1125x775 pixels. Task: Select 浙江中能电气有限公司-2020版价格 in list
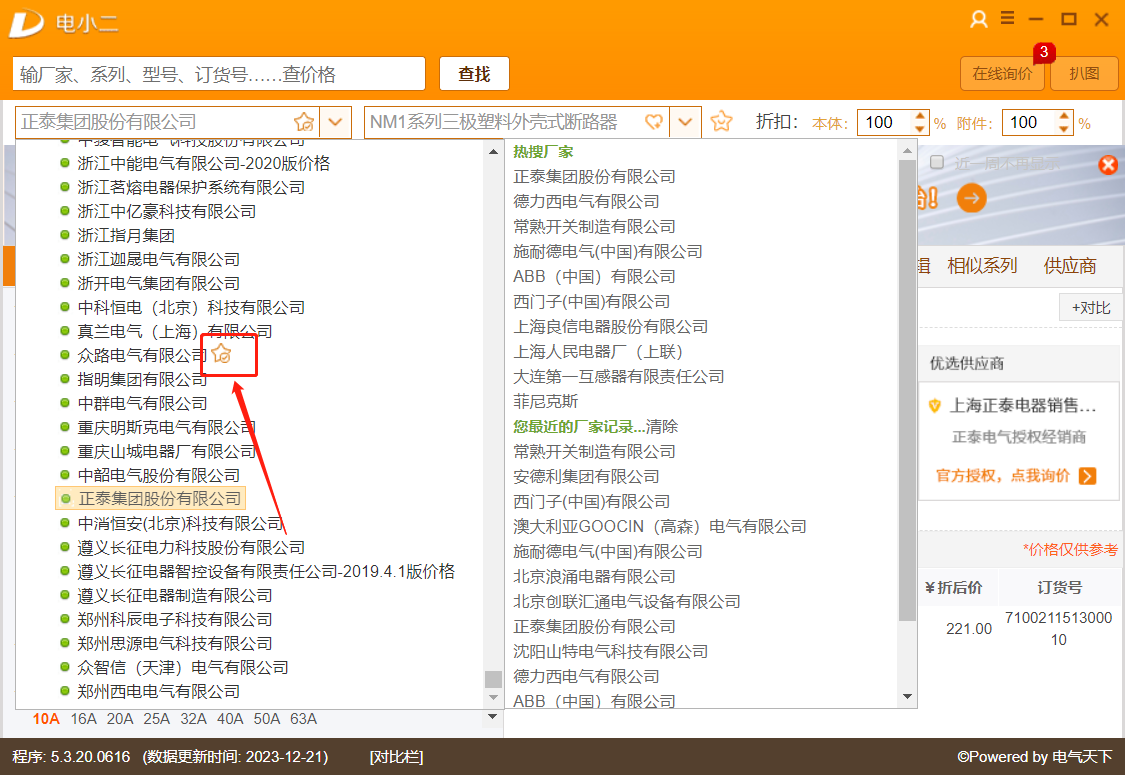[204, 164]
